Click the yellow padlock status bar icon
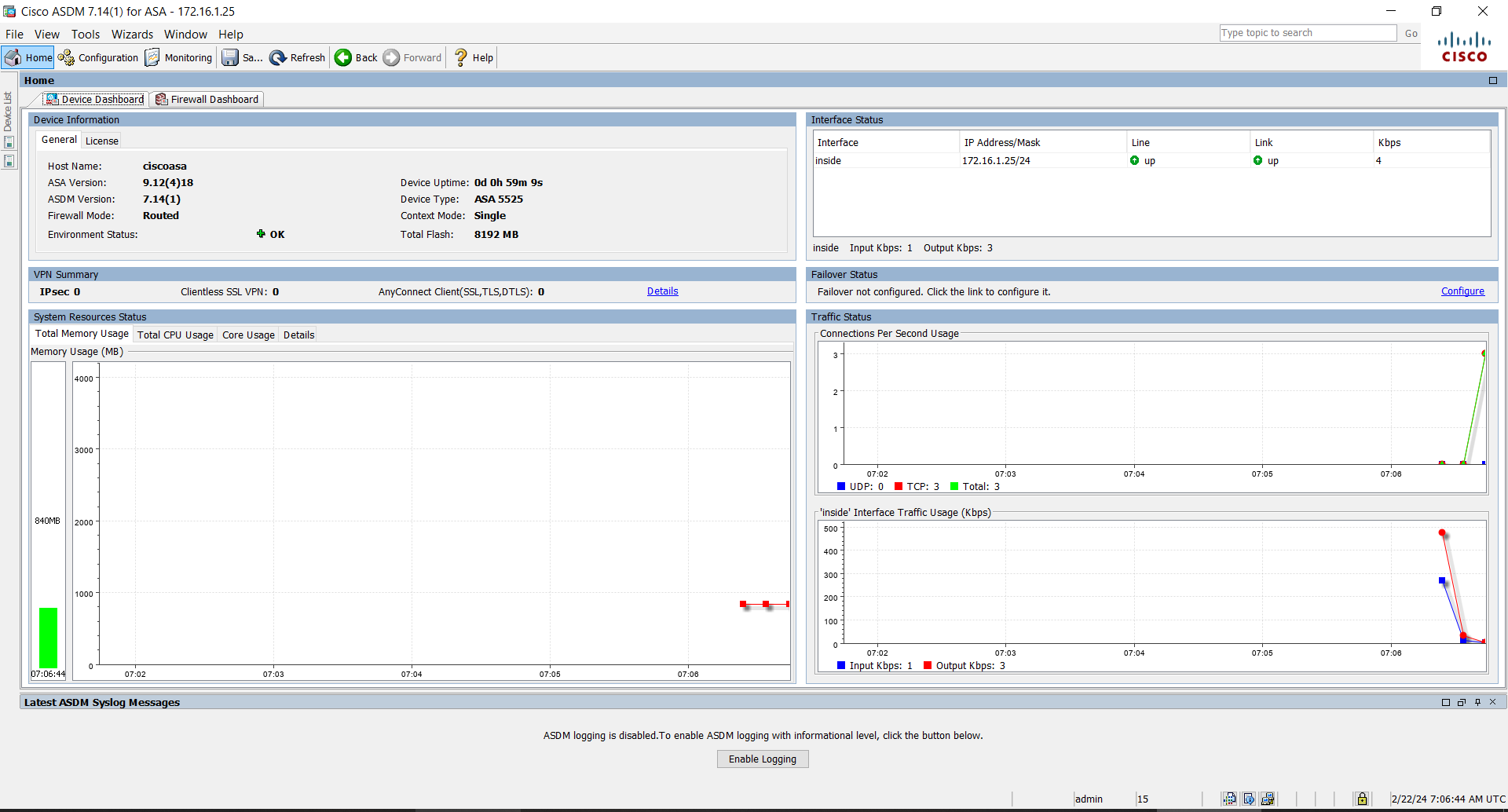The image size is (1508, 812). click(1362, 799)
